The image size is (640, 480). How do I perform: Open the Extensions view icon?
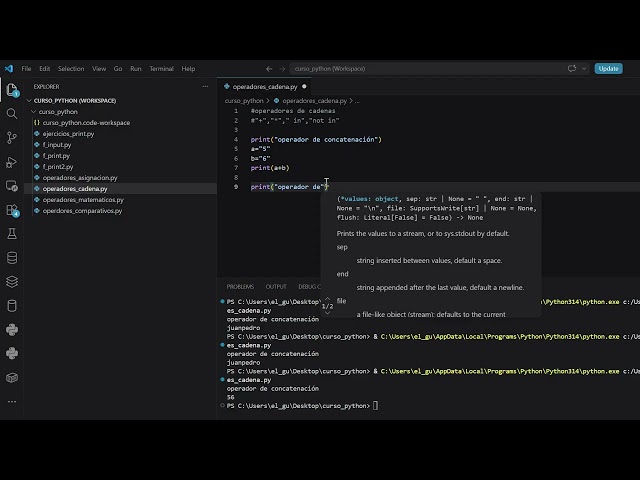12,210
